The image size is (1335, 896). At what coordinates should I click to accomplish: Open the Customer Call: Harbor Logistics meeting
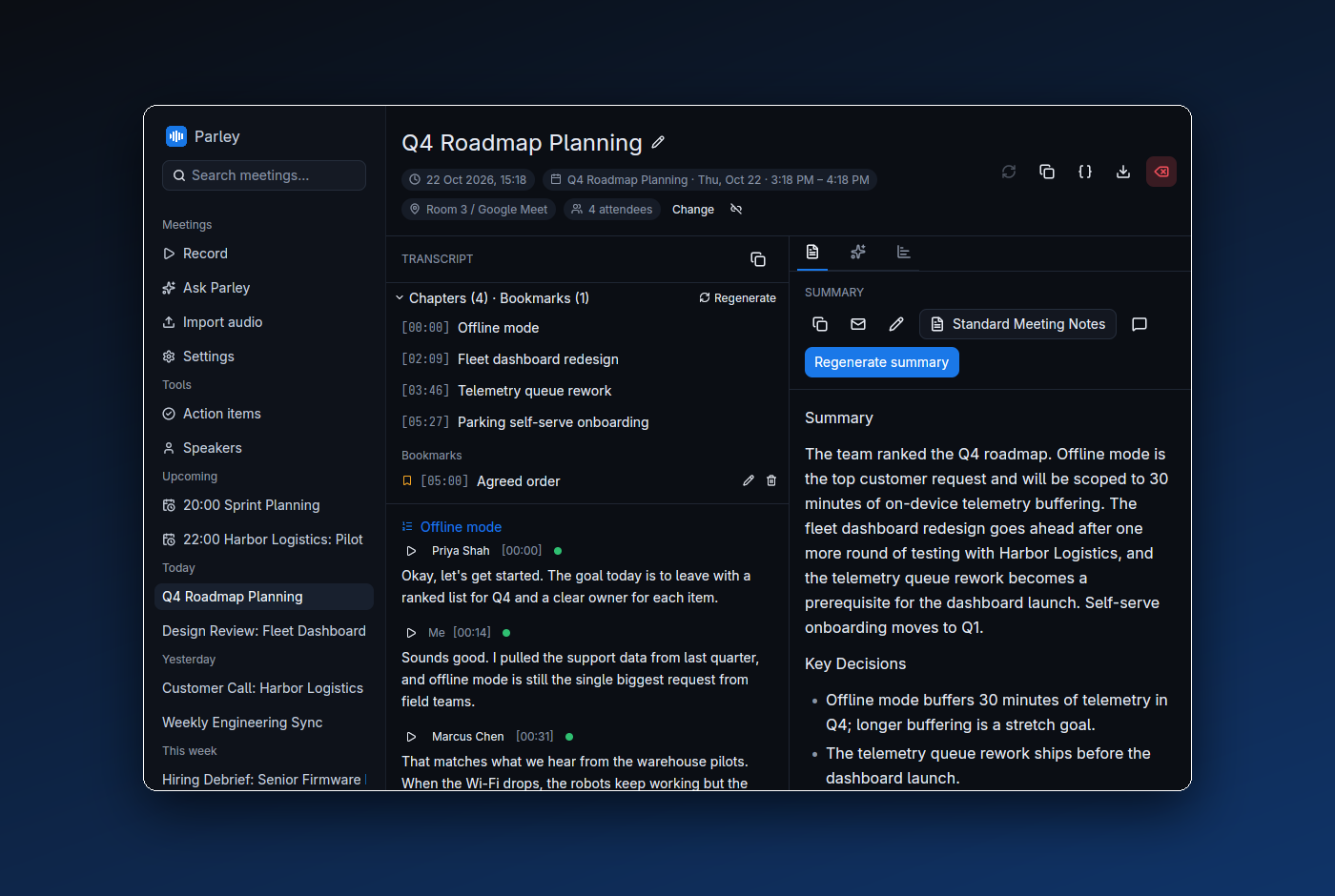point(263,688)
